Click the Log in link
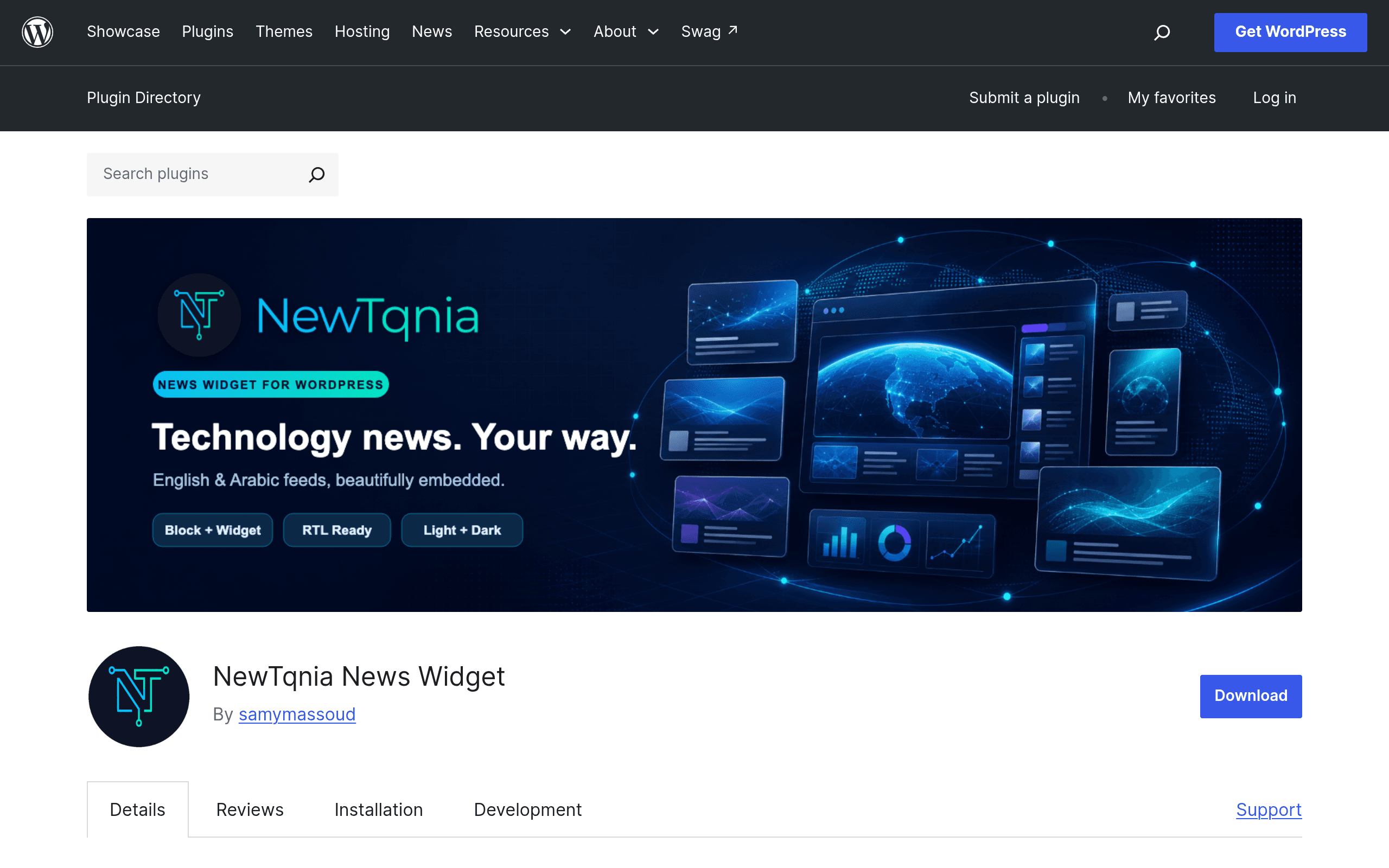 1275,98
